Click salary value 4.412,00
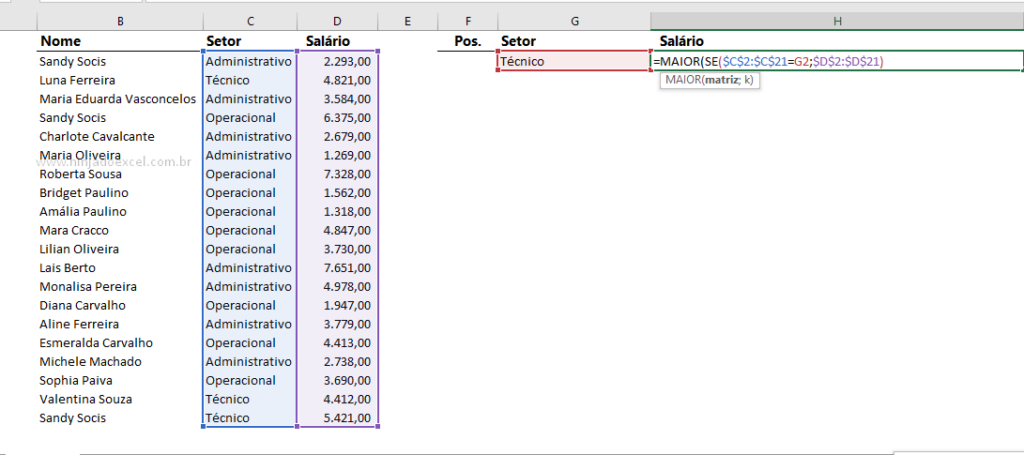1024x455 pixels. [347, 399]
